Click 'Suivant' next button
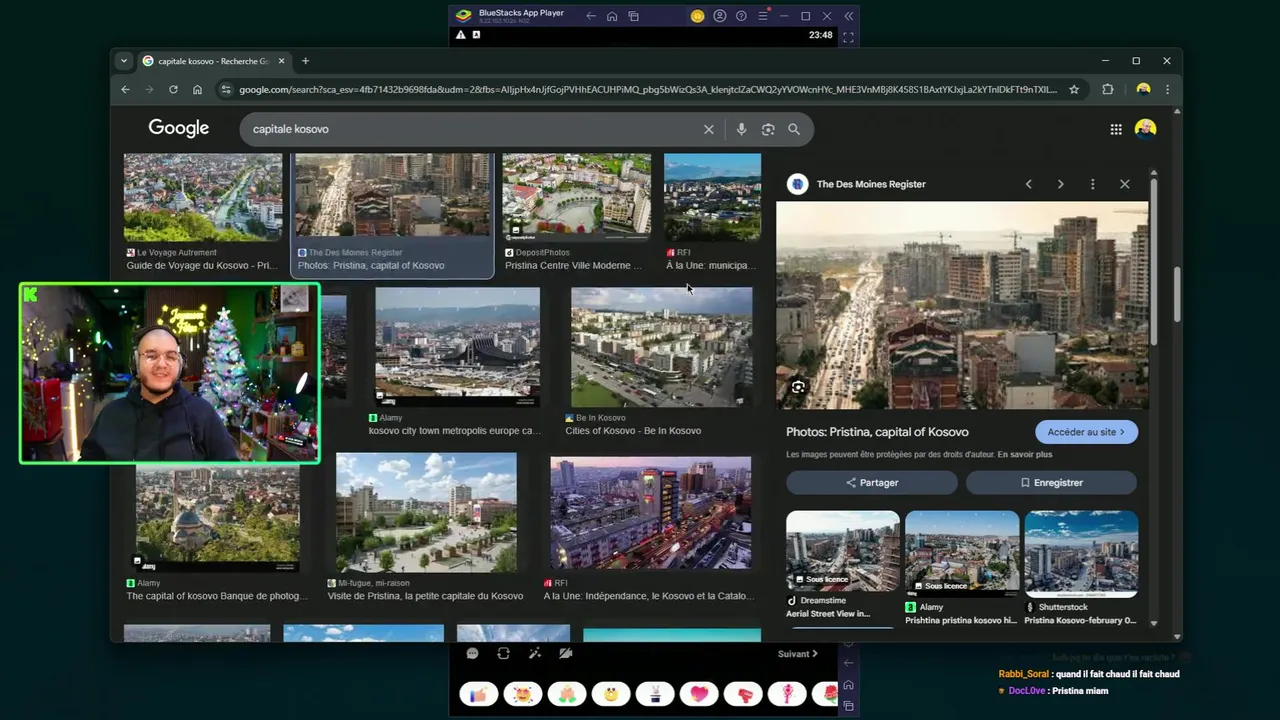This screenshot has width=1280, height=720. pyautogui.click(x=798, y=654)
